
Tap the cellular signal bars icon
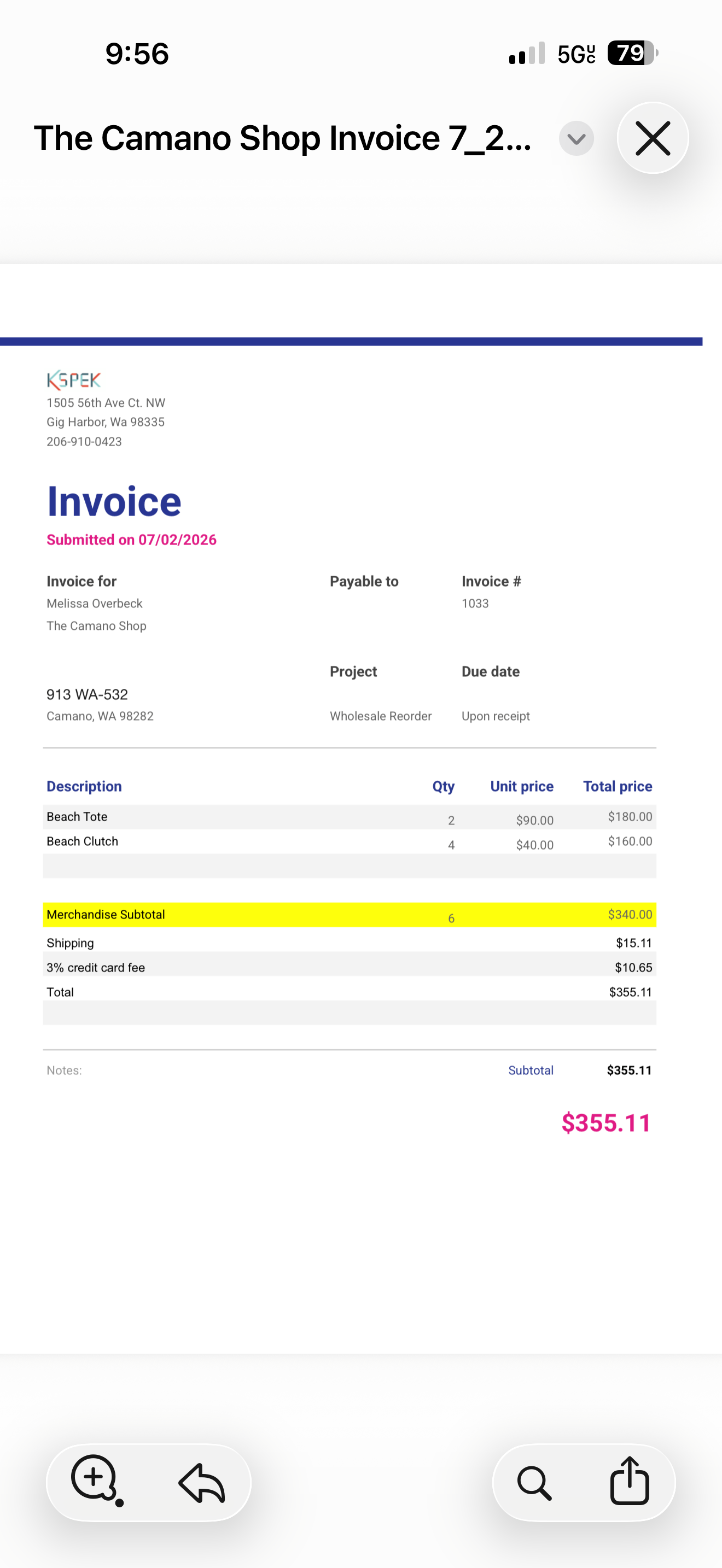(x=527, y=54)
